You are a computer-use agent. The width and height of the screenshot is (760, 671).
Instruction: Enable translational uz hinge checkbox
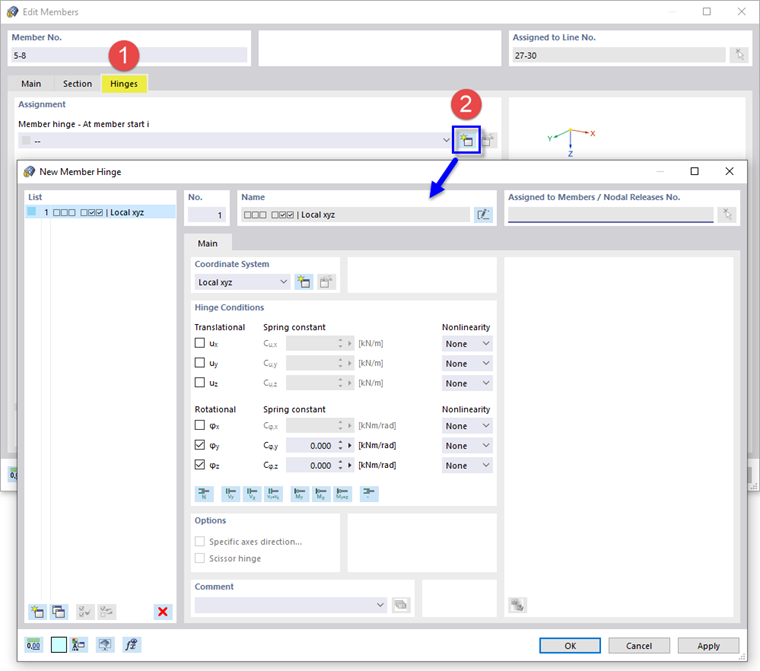(200, 383)
